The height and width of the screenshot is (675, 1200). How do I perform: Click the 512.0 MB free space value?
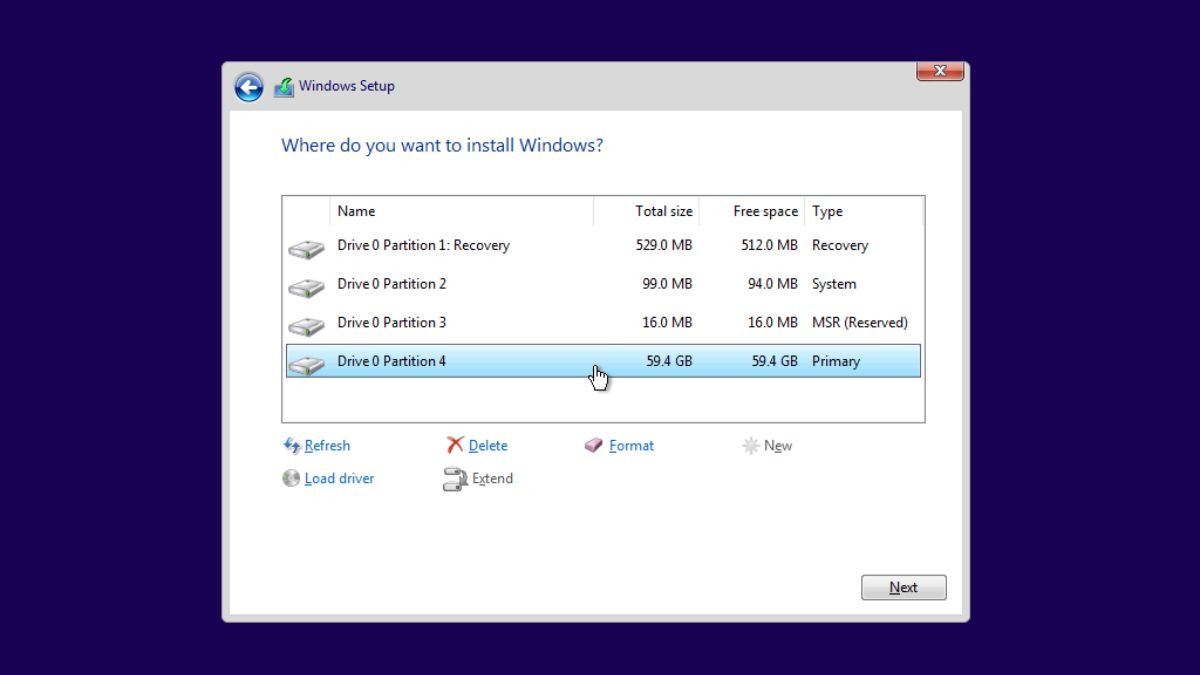(x=769, y=246)
